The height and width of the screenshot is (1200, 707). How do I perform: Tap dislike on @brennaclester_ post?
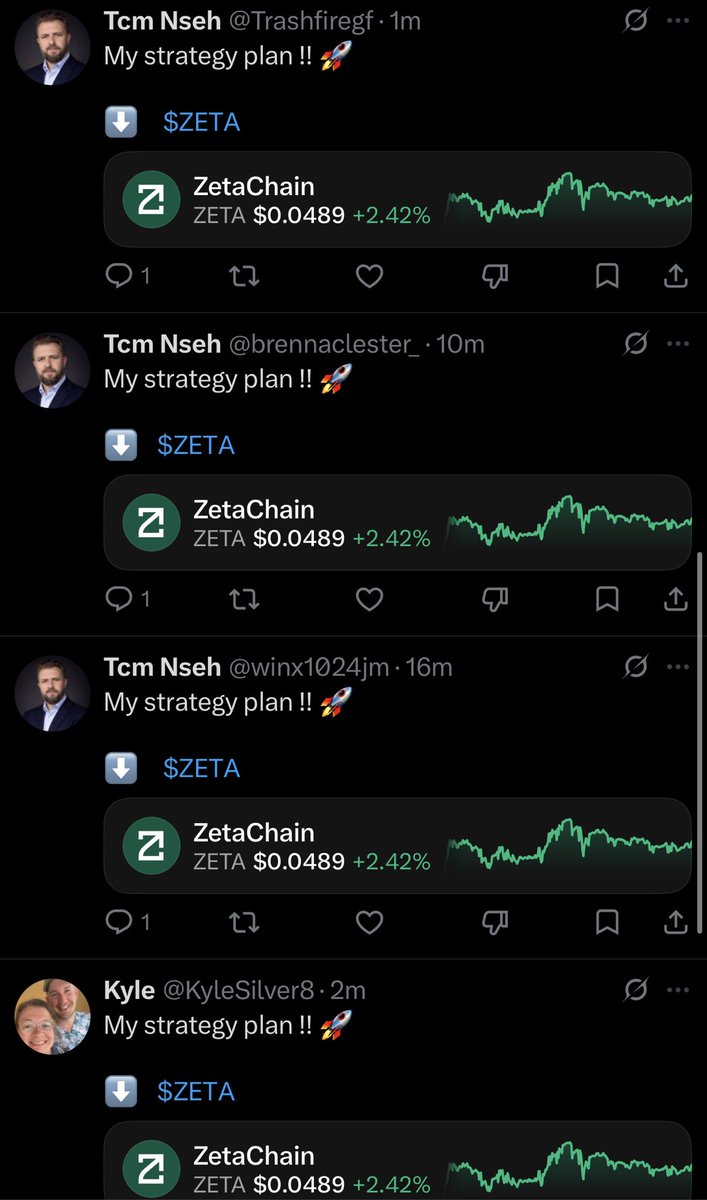[496, 598]
